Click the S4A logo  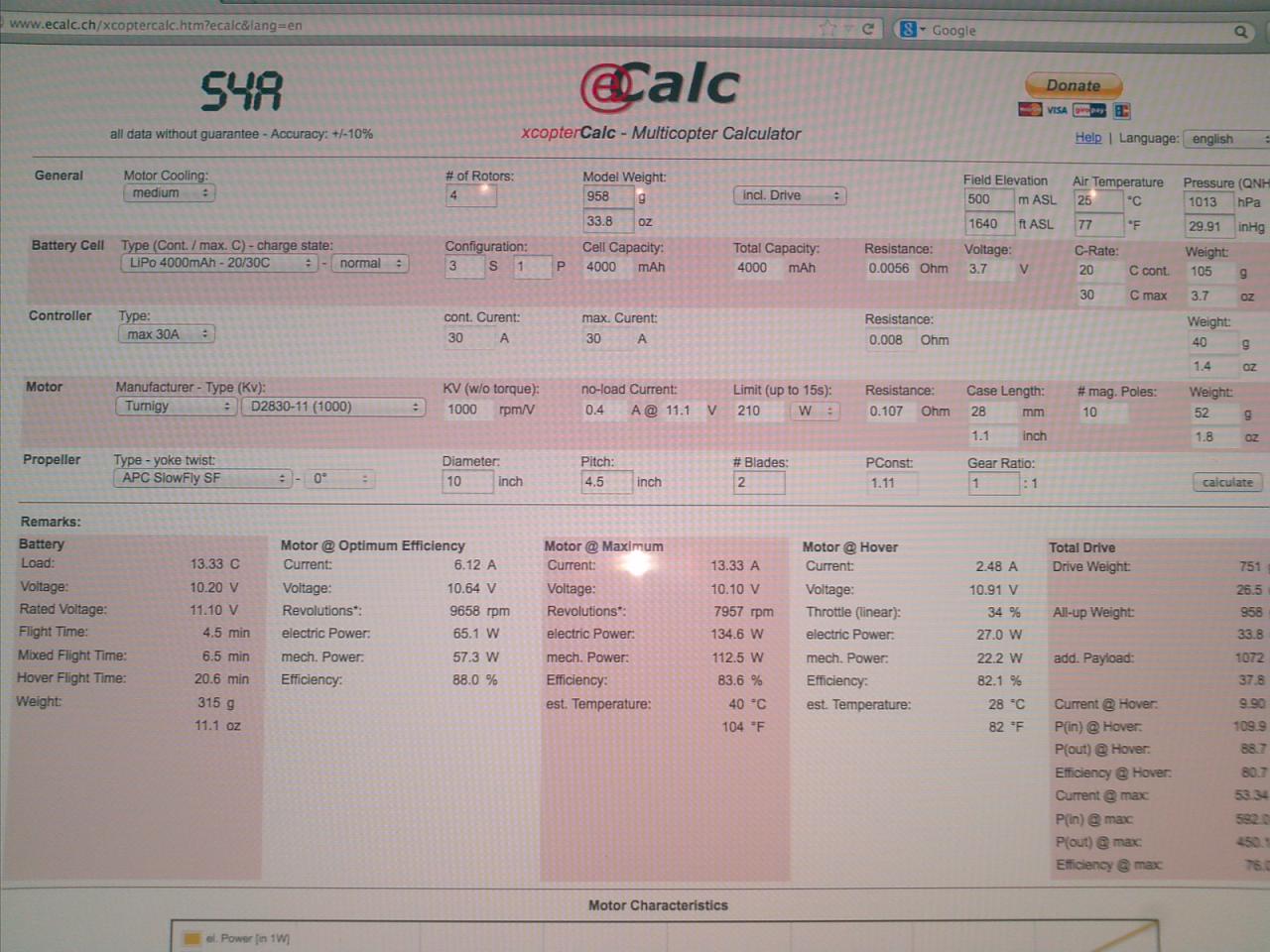pyautogui.click(x=242, y=92)
